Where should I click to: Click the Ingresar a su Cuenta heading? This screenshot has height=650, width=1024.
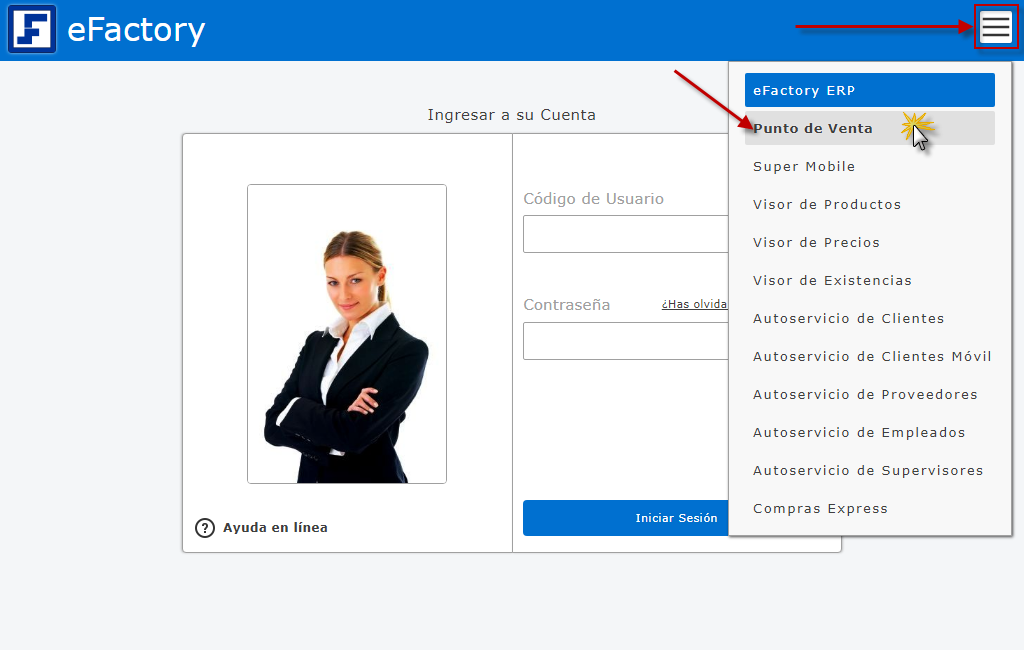tap(511, 115)
